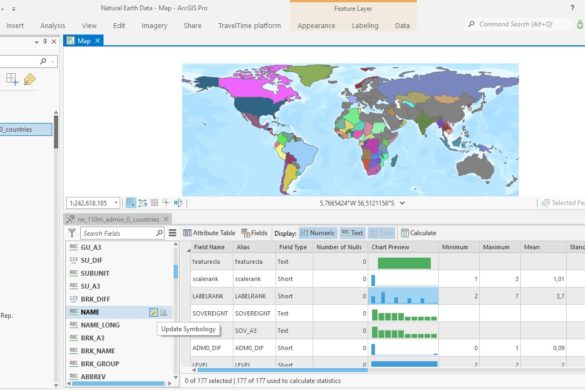Click the Selected Features icon at map bottom right
Viewport: 585px width, 390px height.
point(546,203)
